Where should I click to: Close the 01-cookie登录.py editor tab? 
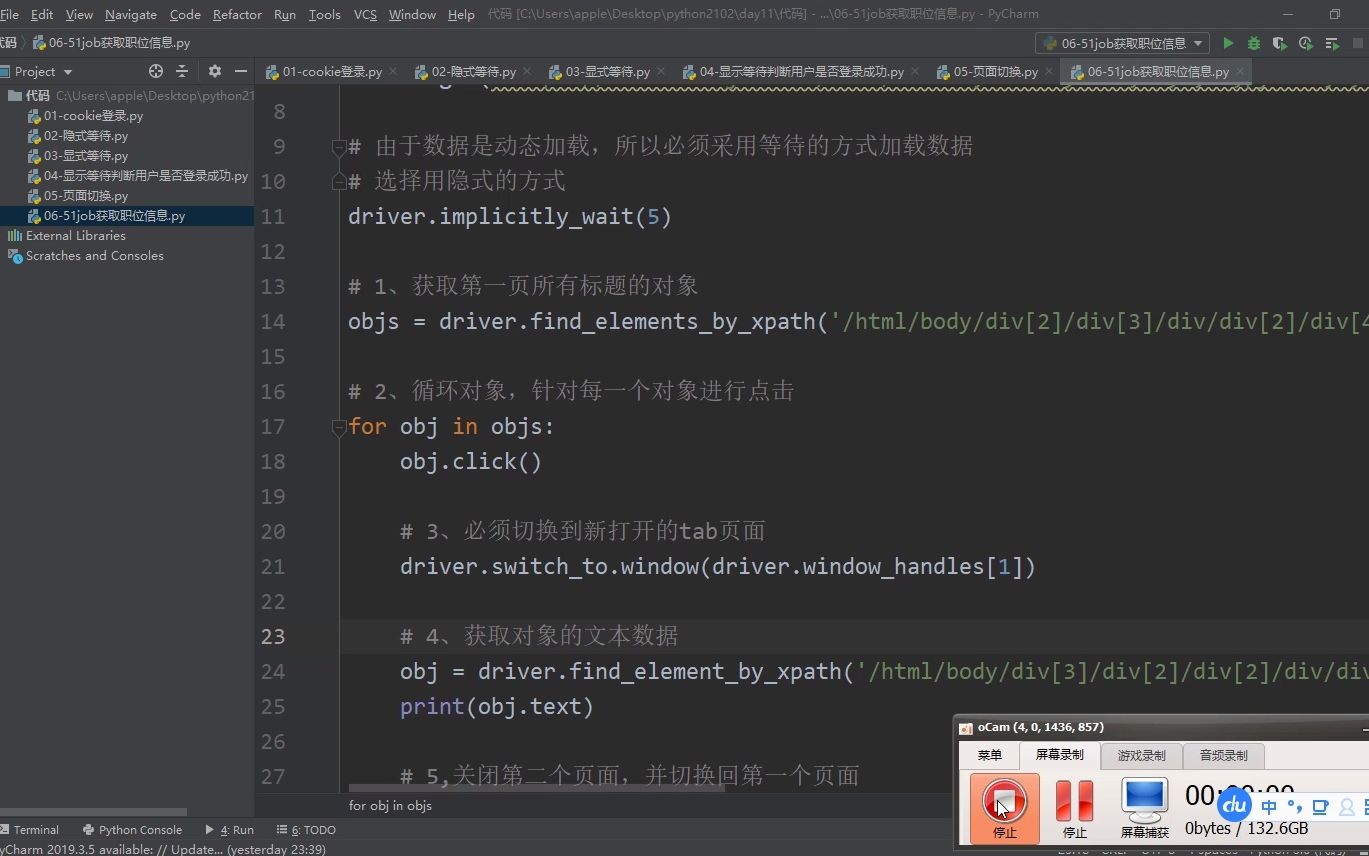[x=393, y=71]
